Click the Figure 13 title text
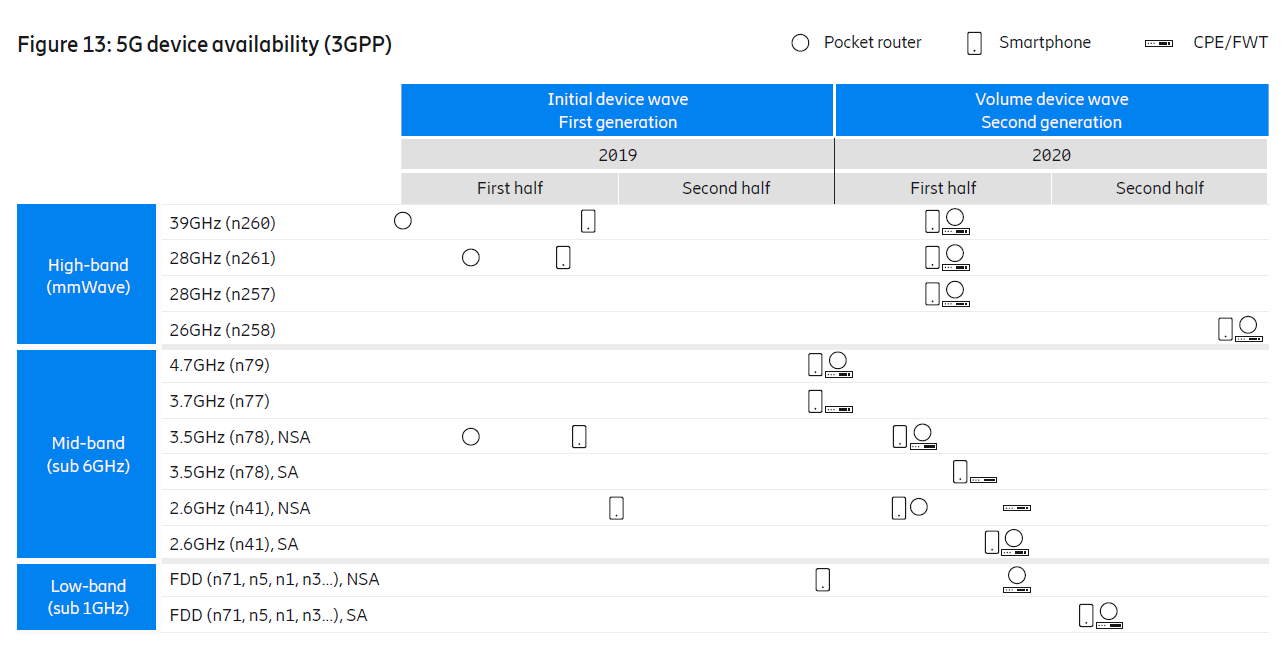The image size is (1285, 647). click(205, 45)
